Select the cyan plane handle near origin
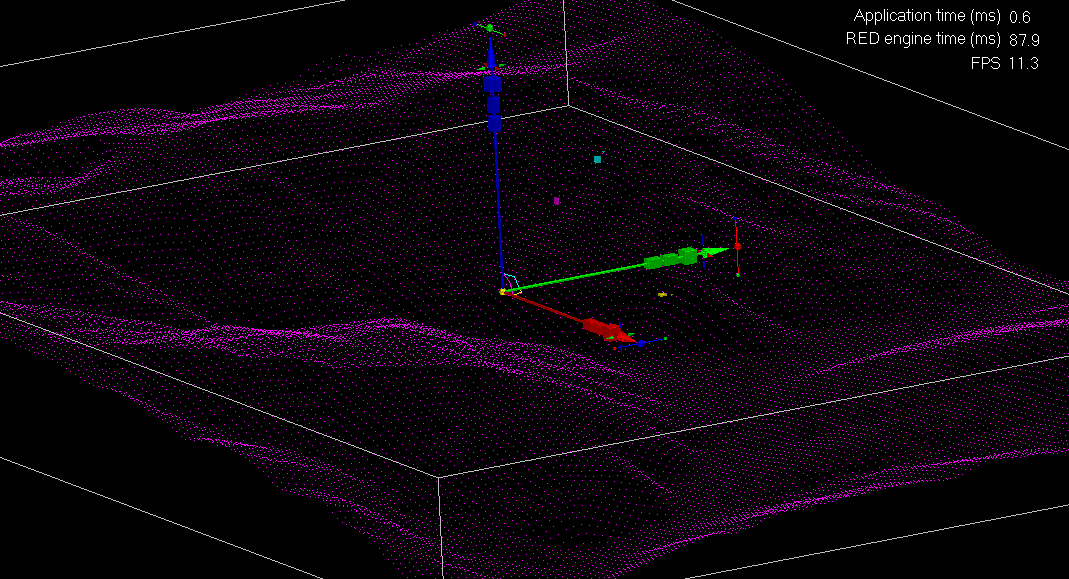The height and width of the screenshot is (579, 1069). point(511,281)
